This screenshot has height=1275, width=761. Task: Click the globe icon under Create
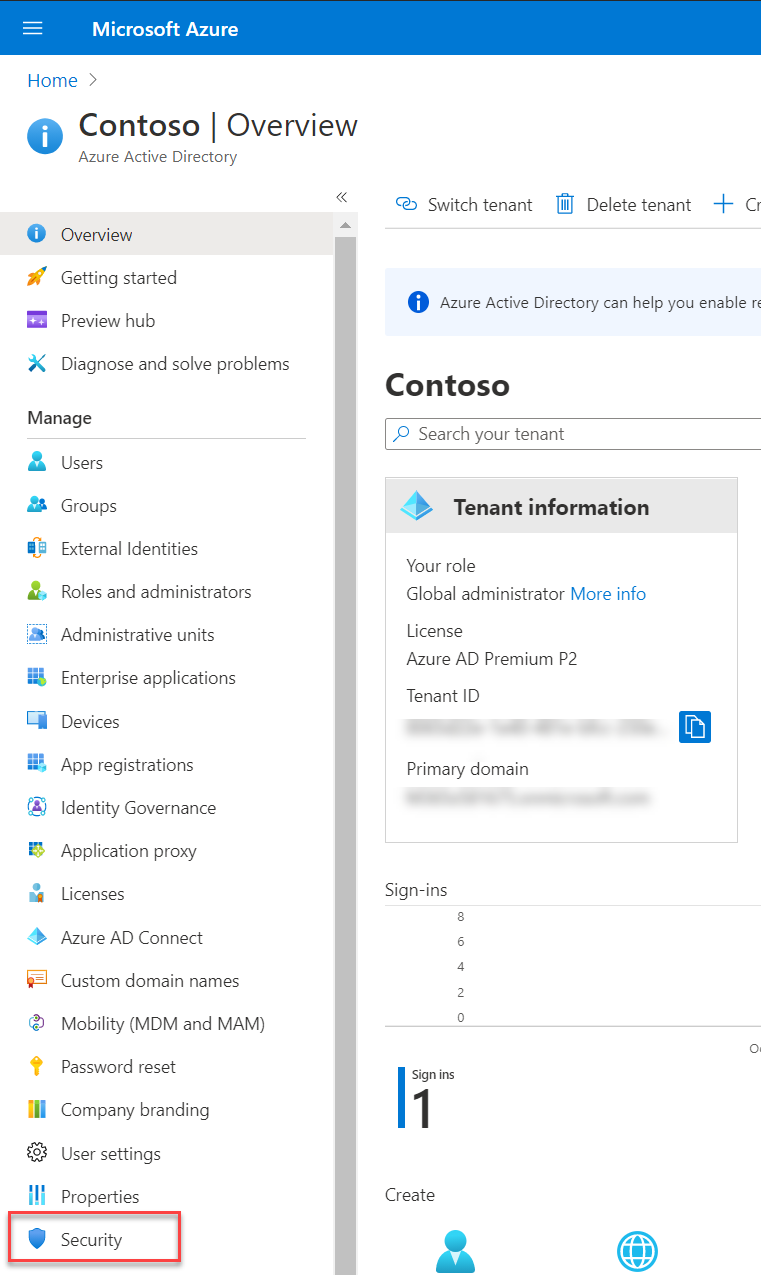(637, 1252)
